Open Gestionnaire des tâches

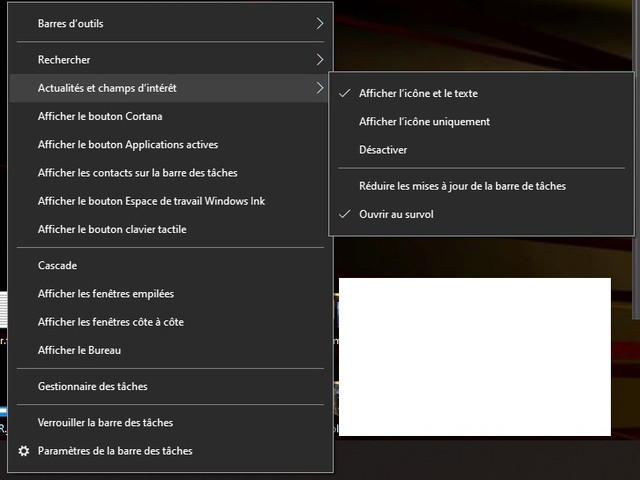(x=171, y=386)
